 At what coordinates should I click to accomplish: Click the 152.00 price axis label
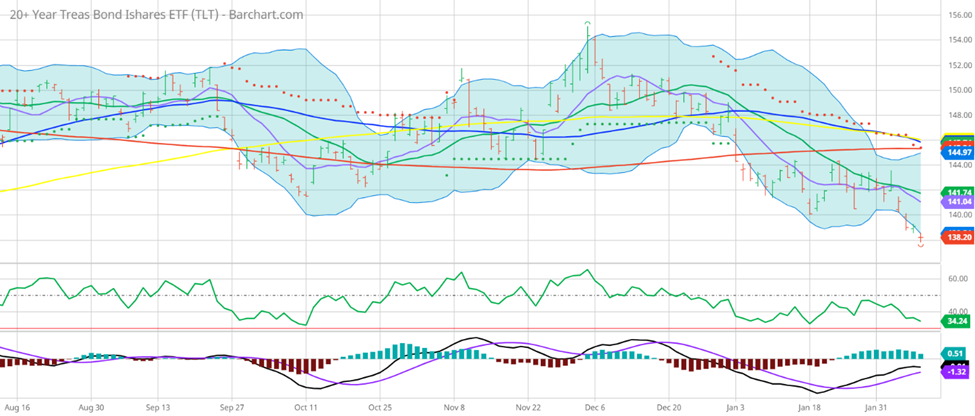pyautogui.click(x=958, y=65)
